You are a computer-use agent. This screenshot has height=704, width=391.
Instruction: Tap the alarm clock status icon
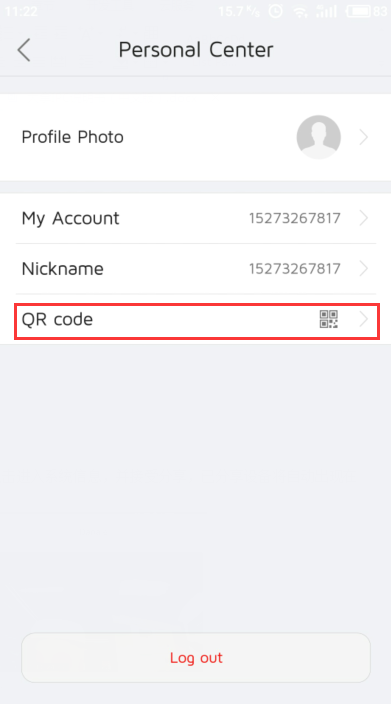(x=276, y=11)
